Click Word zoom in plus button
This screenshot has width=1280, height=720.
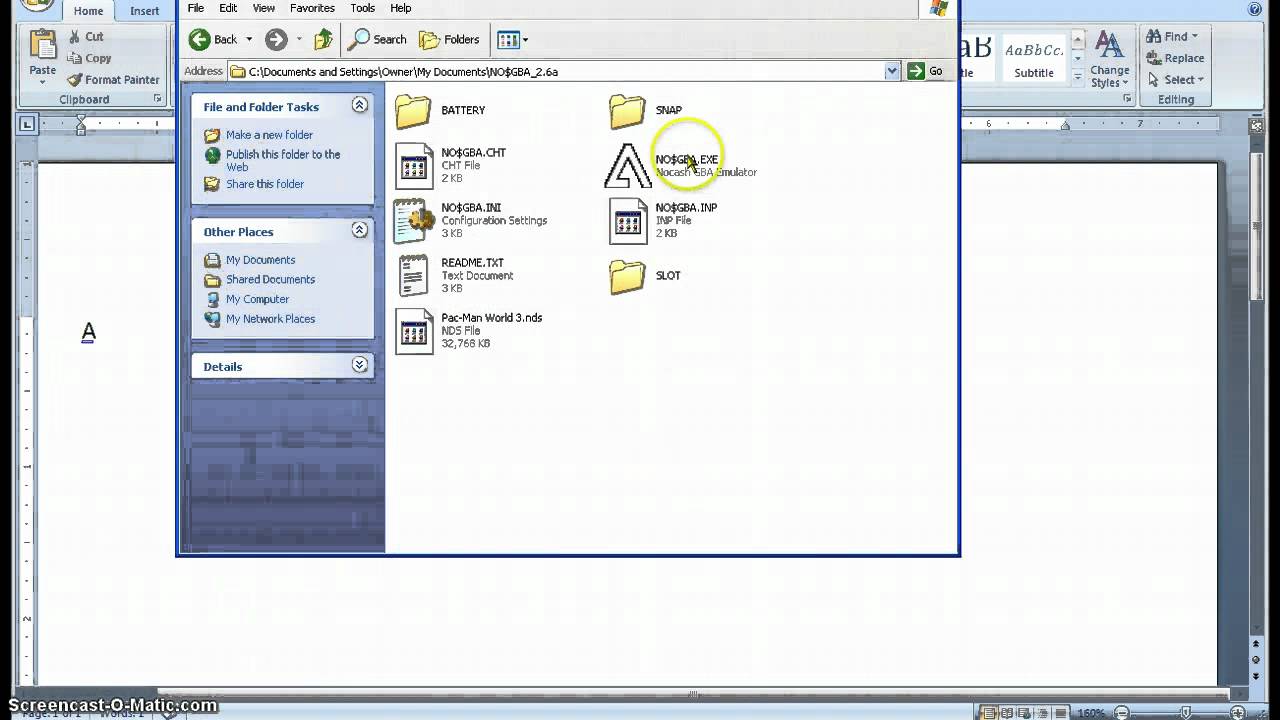point(1238,714)
